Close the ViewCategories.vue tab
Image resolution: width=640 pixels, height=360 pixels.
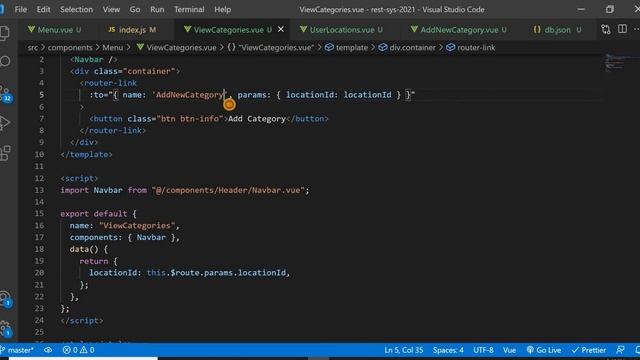[281, 29]
